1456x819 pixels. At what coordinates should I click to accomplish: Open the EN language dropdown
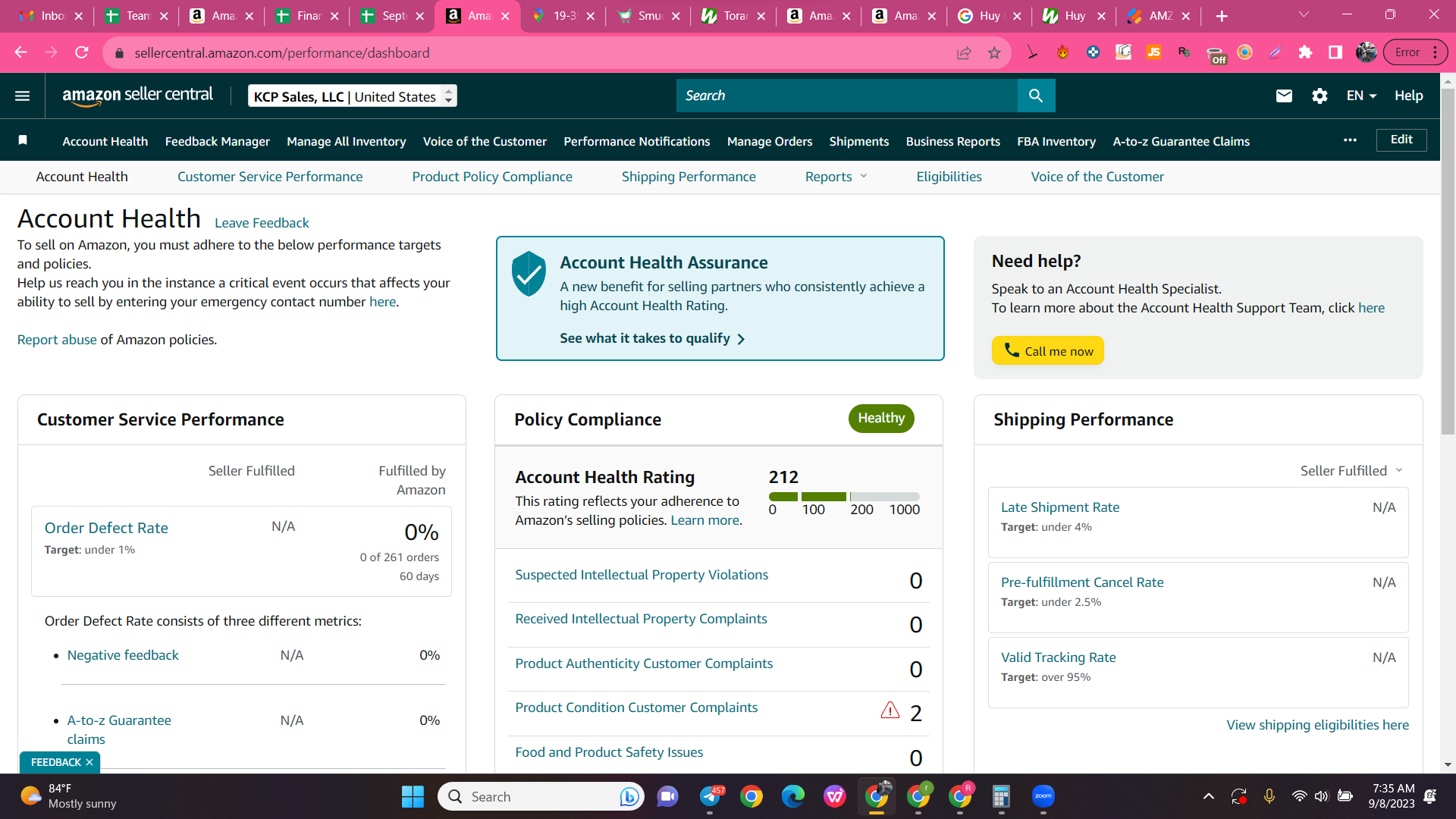[1361, 96]
